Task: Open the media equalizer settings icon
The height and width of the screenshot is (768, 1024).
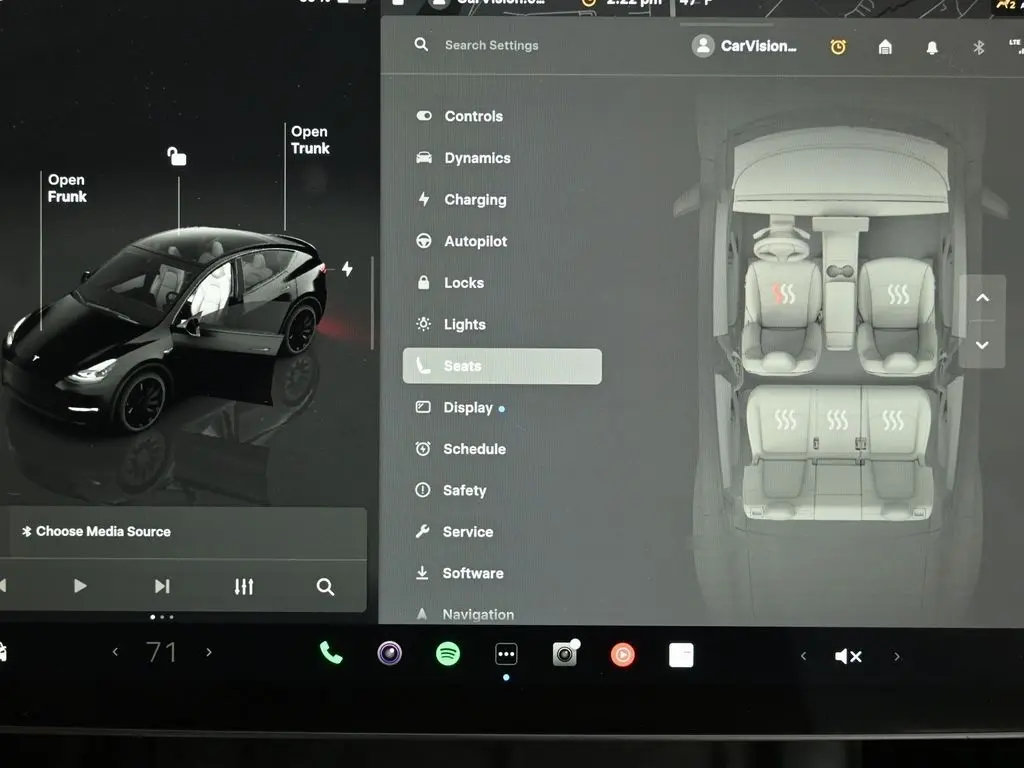Action: [244, 587]
